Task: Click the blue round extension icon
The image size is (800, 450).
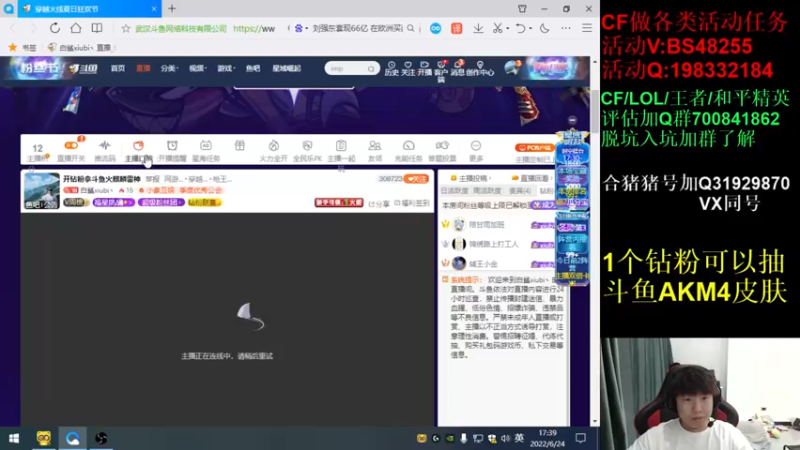Action: 435,29
